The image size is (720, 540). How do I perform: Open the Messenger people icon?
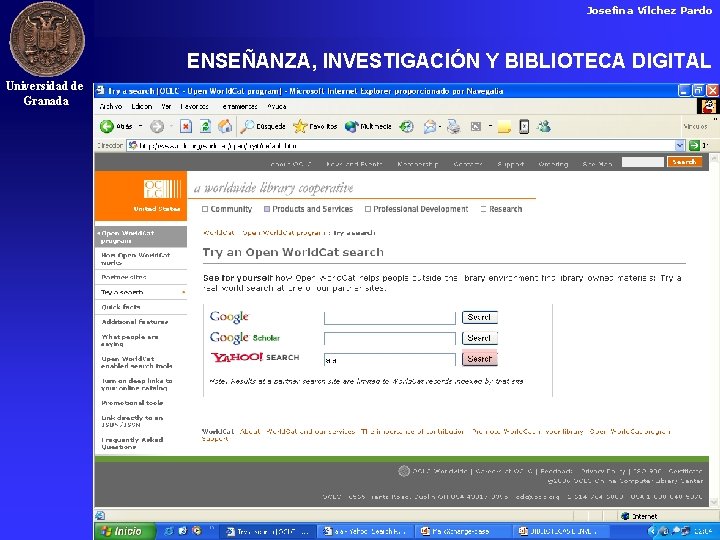(544, 126)
